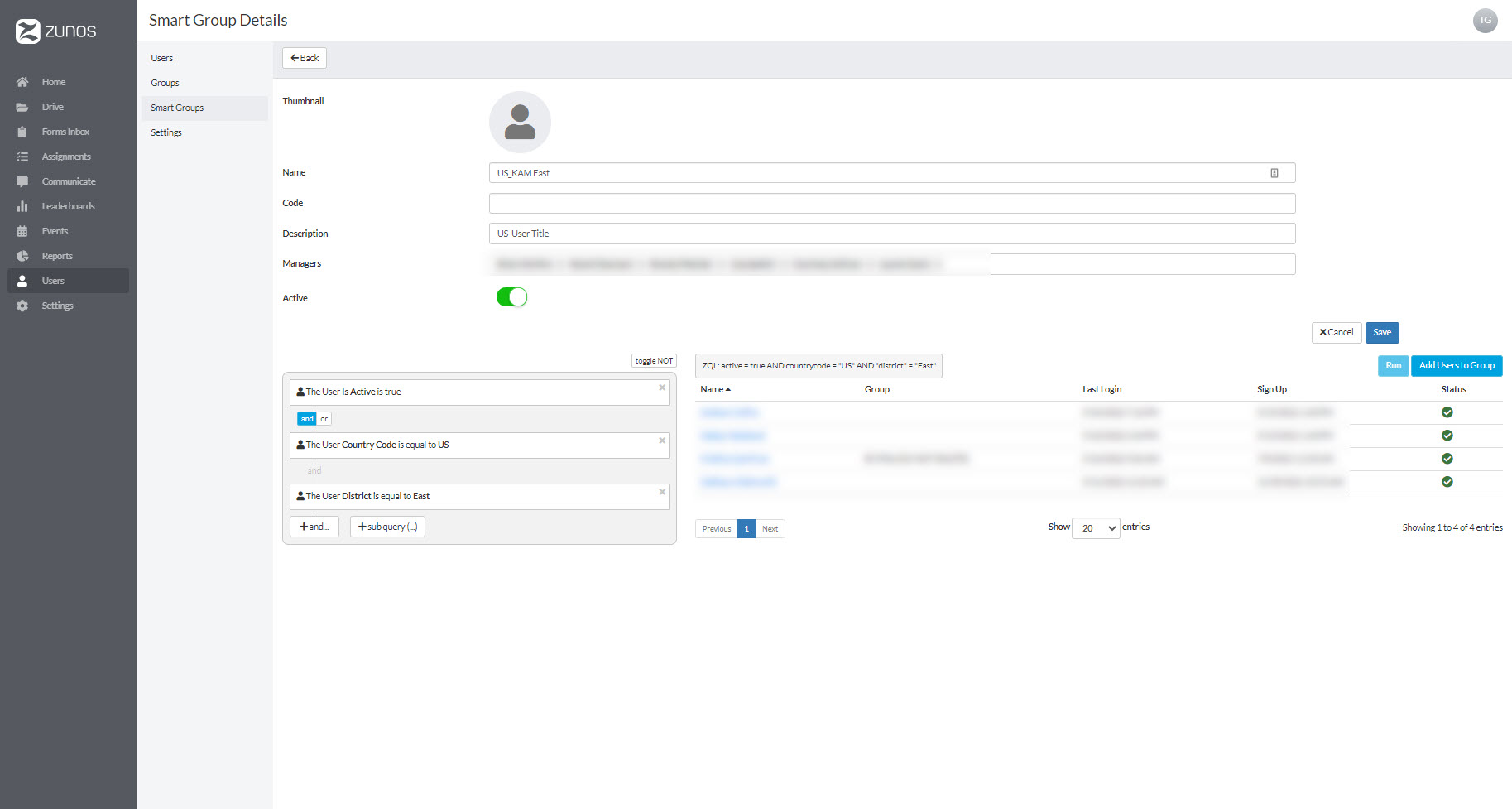
Task: Open Drive folder icon in sidebar
Action: [22, 107]
